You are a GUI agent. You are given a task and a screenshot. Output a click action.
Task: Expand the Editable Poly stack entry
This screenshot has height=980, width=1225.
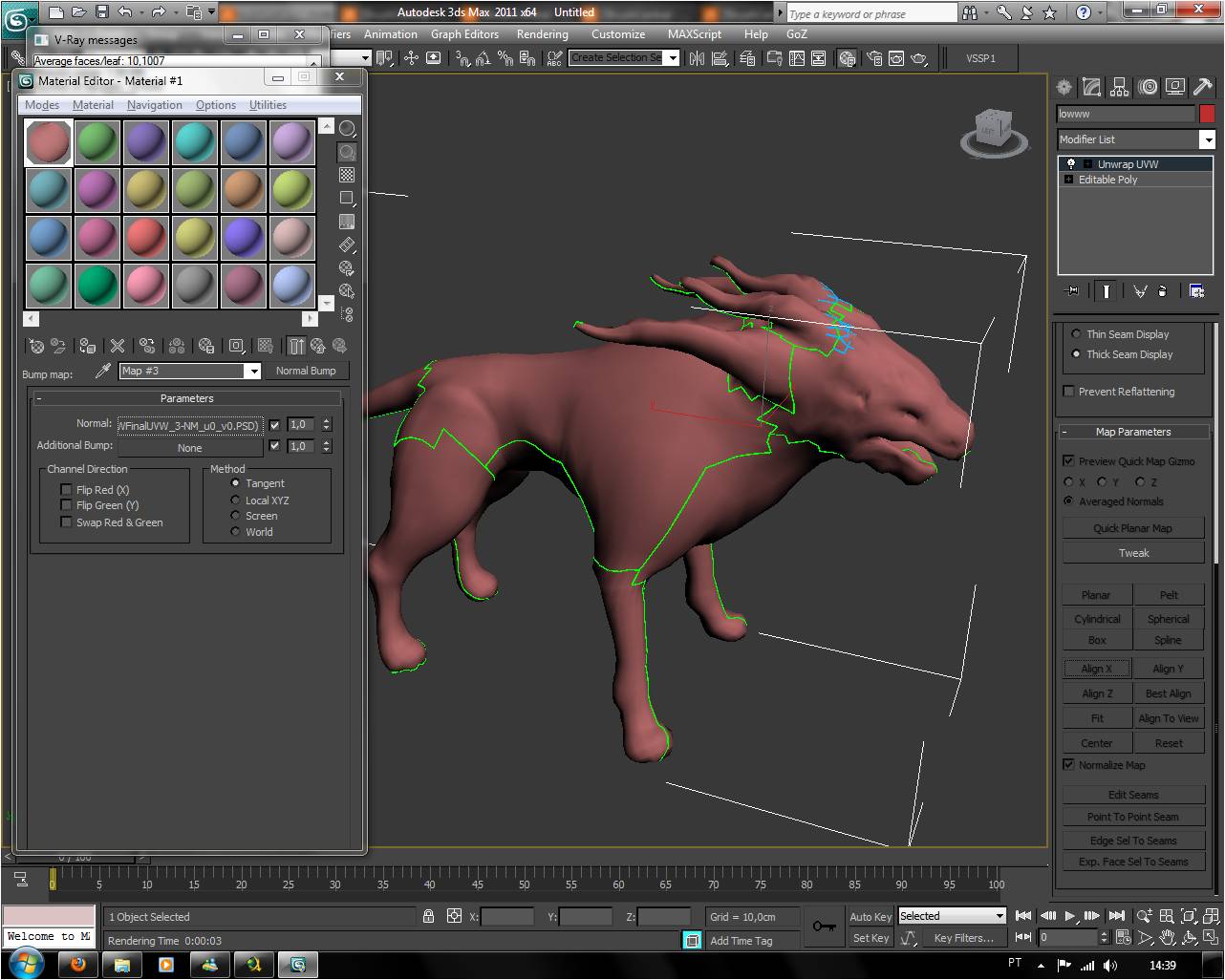tap(1068, 180)
